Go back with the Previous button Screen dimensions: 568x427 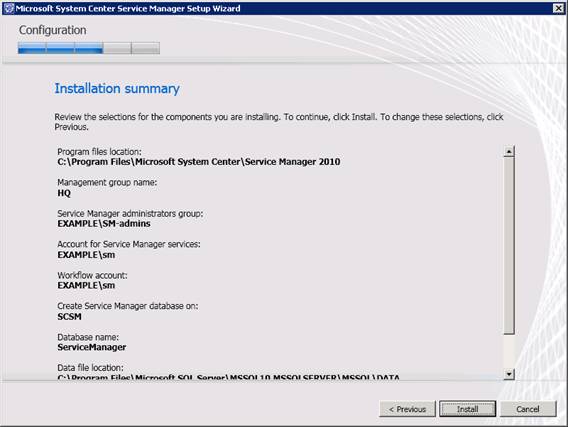point(407,409)
